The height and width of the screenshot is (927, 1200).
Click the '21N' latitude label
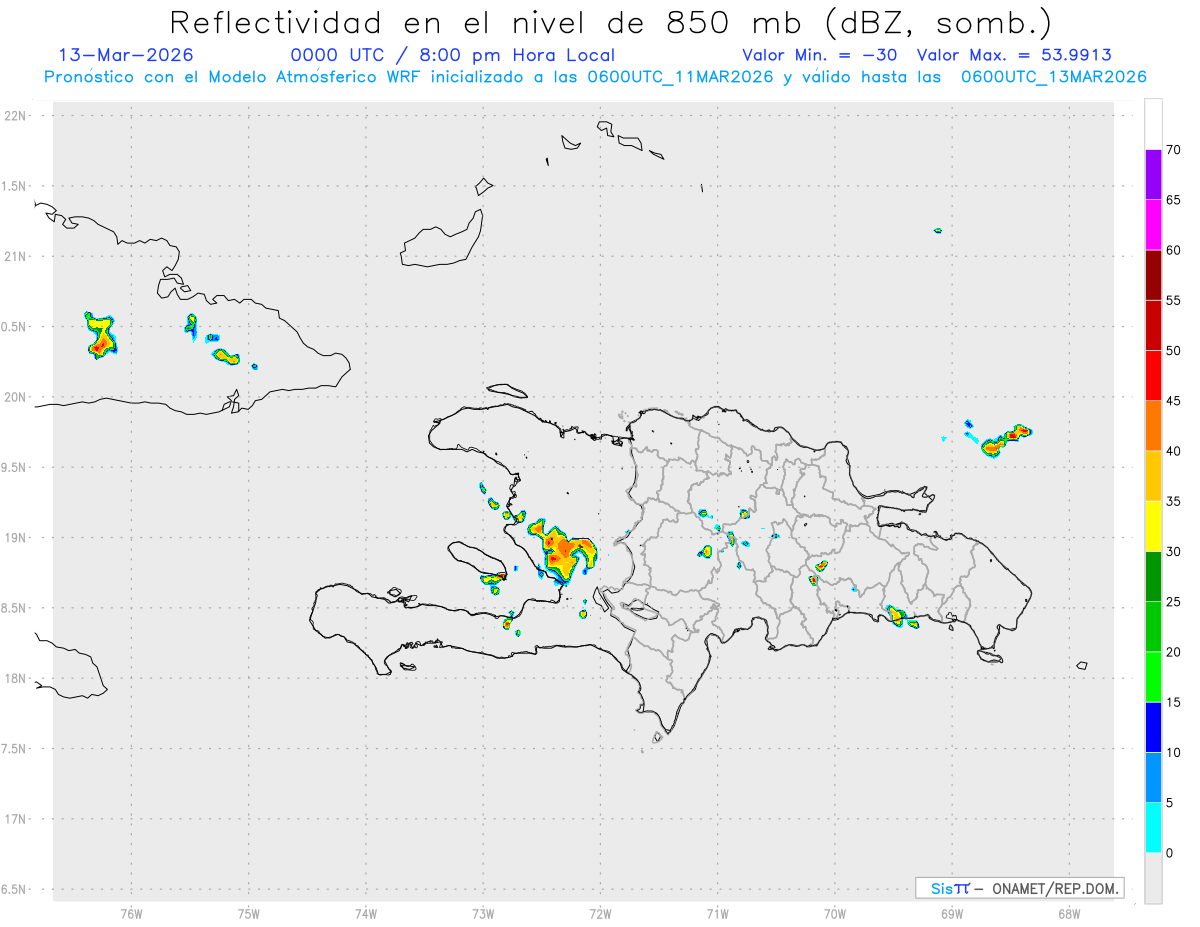click(x=17, y=257)
